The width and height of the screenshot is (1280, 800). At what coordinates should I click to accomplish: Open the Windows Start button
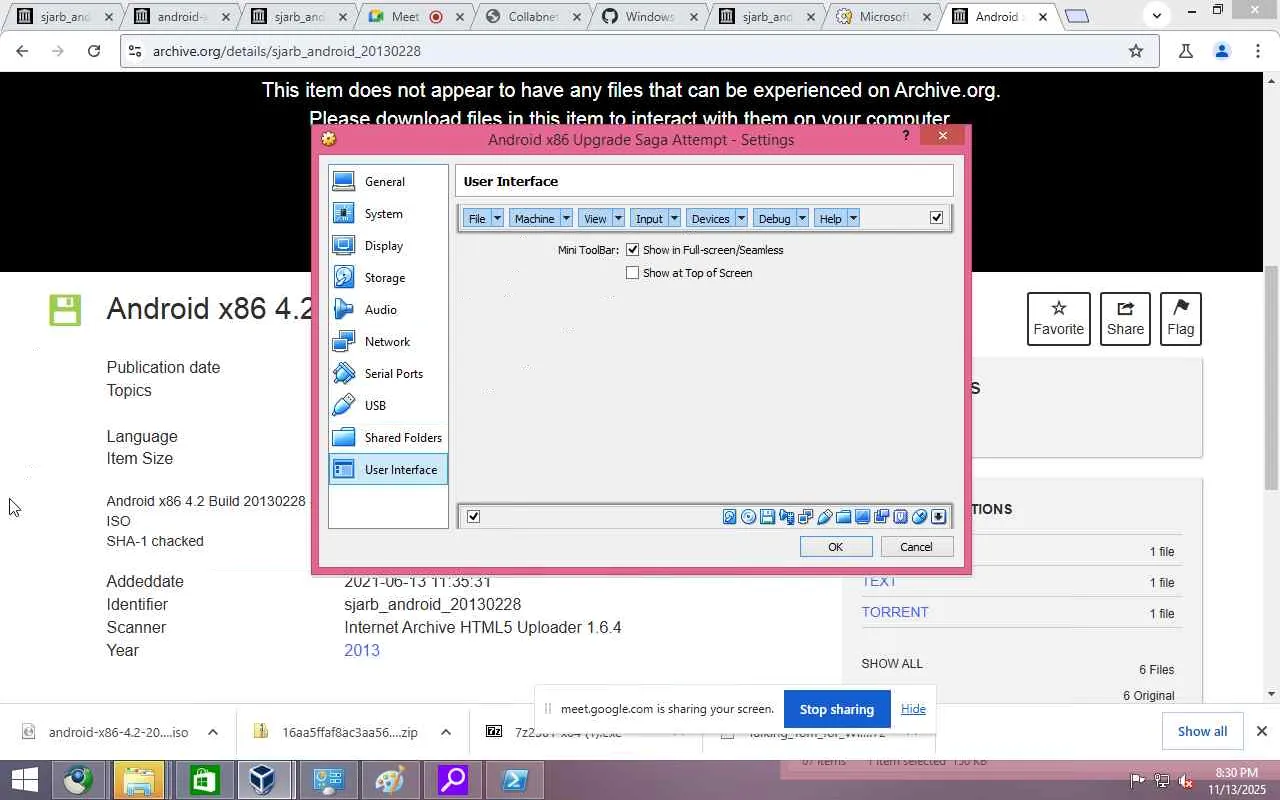[24, 780]
